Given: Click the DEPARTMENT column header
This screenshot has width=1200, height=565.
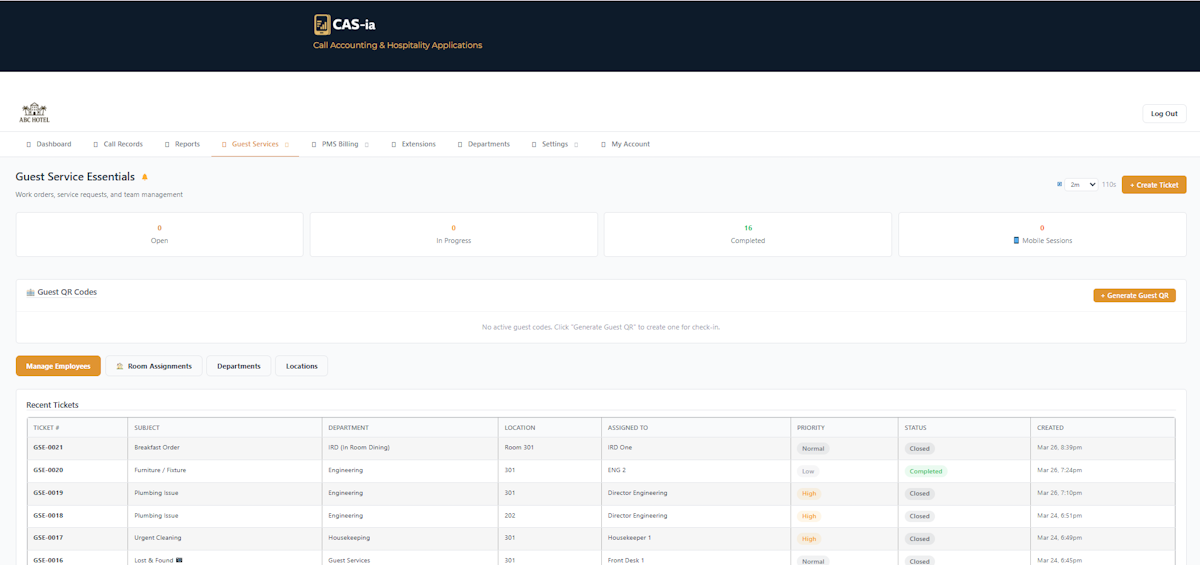Looking at the screenshot, I should tap(410, 427).
